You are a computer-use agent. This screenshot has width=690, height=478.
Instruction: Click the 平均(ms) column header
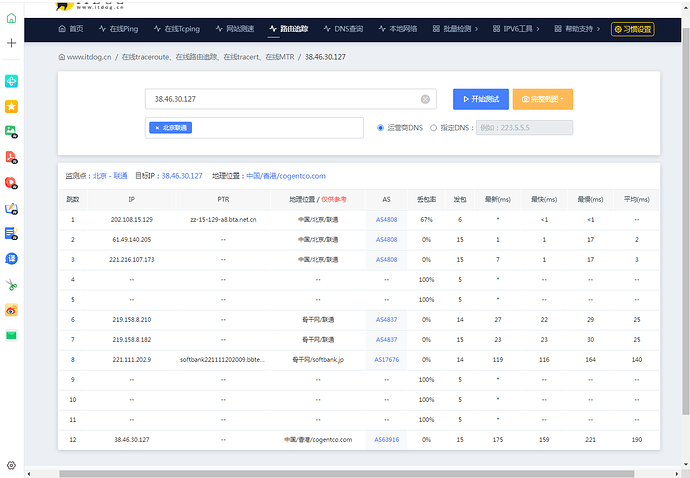click(x=636, y=199)
